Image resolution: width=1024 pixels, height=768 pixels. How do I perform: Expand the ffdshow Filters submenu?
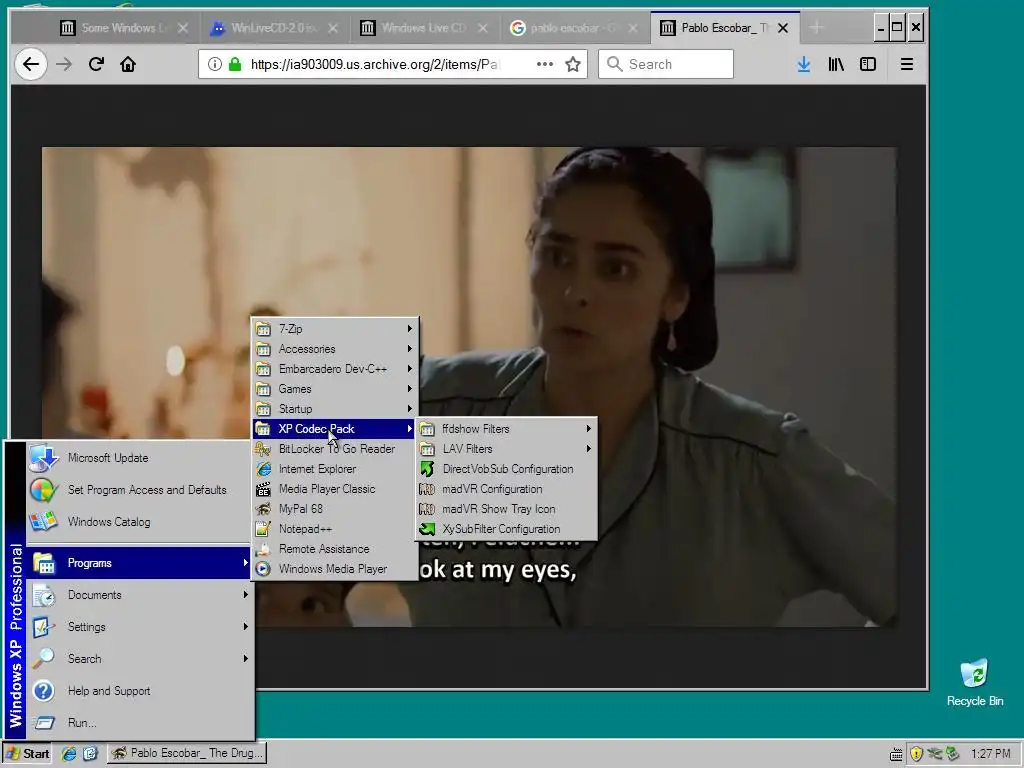[506, 429]
